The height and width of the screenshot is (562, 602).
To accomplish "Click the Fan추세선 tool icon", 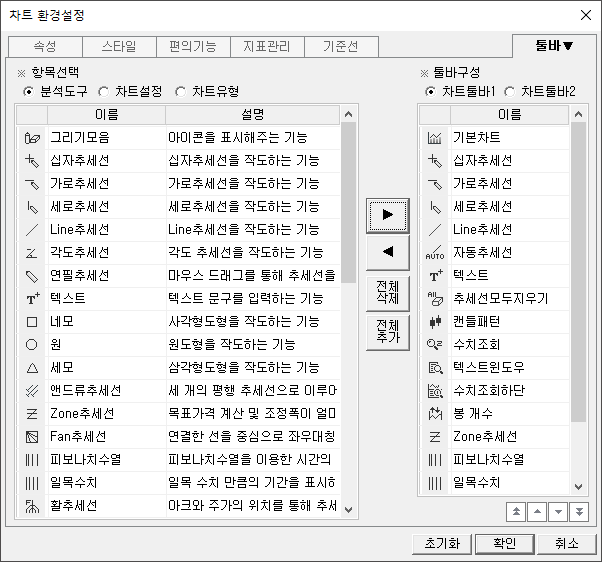I will [x=32, y=436].
